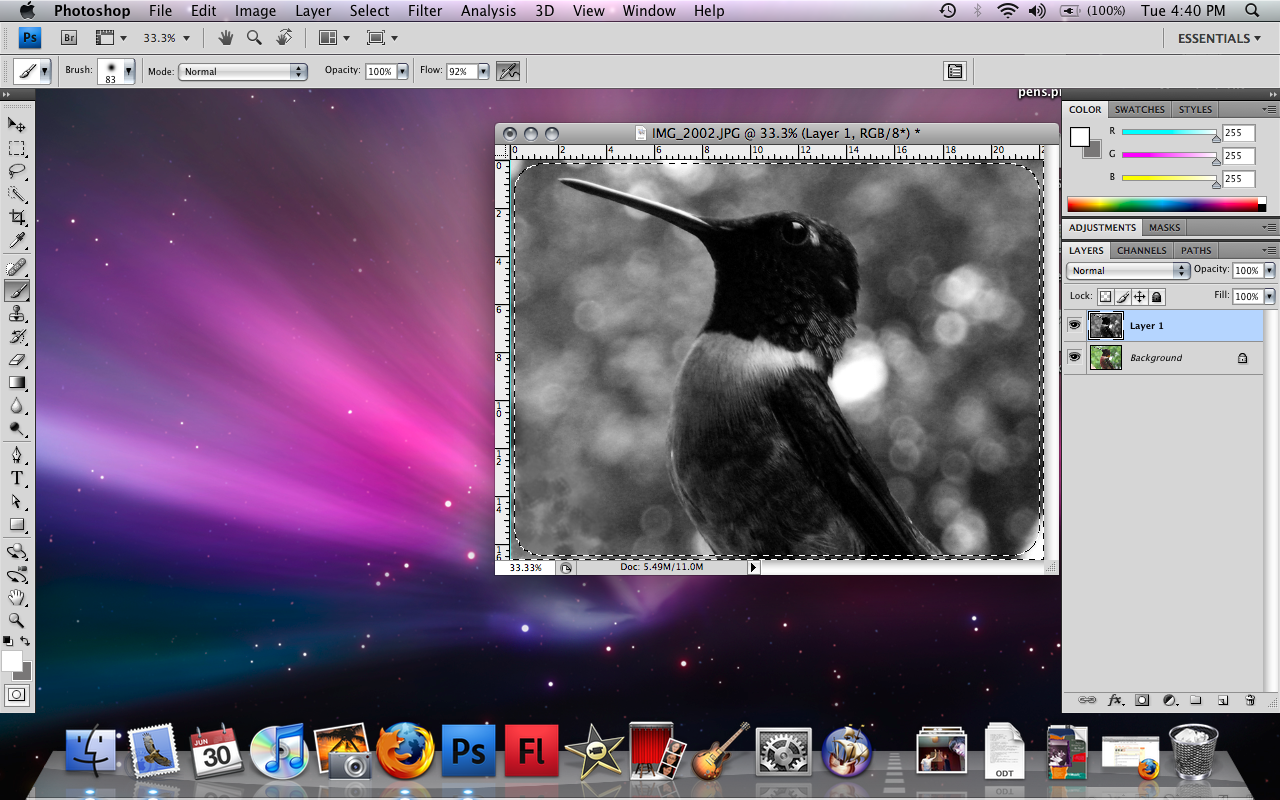1280x800 pixels.
Task: Open the Analysis menu
Action: pos(488,11)
